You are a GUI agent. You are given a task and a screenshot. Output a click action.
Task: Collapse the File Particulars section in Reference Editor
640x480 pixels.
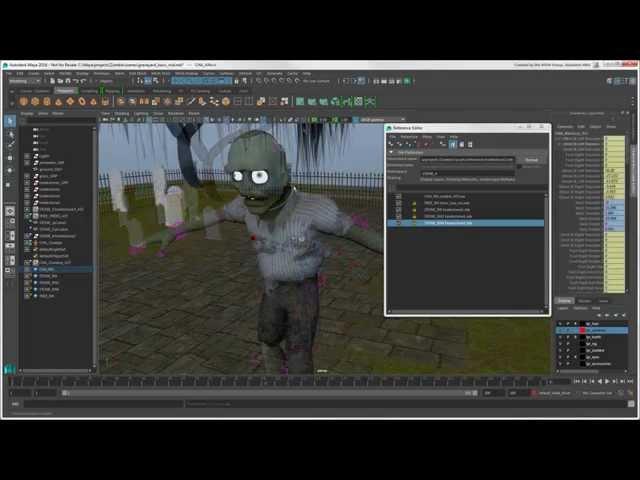pyautogui.click(x=391, y=152)
